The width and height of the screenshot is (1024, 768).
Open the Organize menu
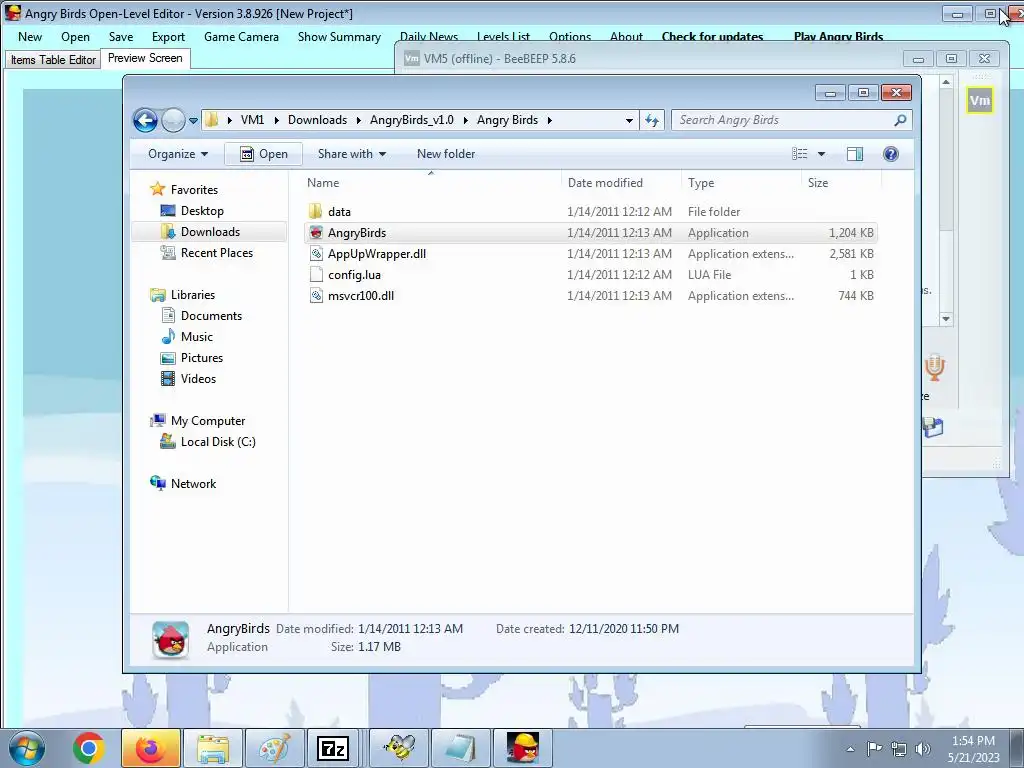click(x=178, y=154)
